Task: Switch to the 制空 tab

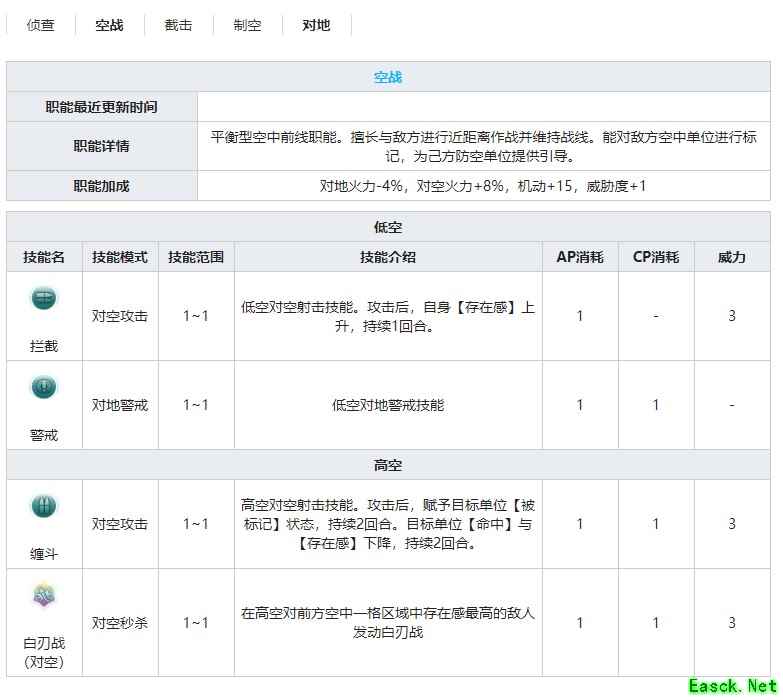Action: pos(248,25)
